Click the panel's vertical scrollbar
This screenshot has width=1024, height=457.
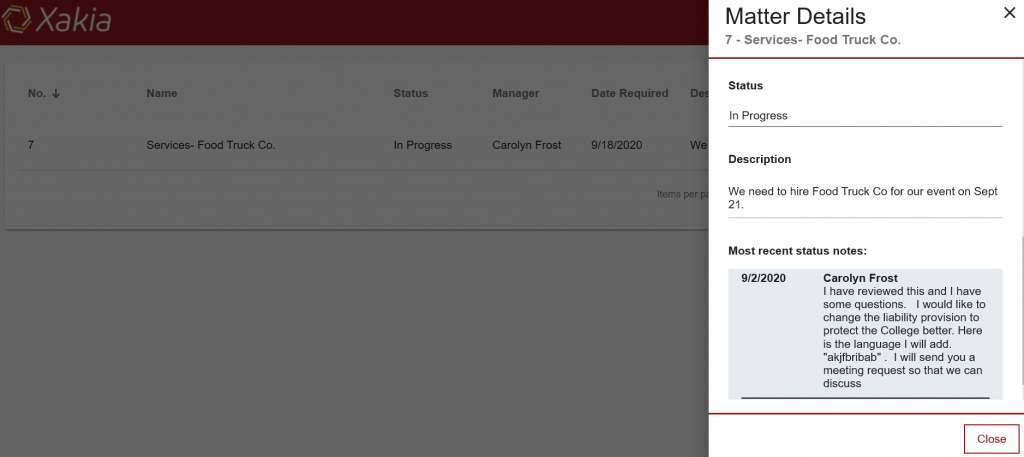1021,311
